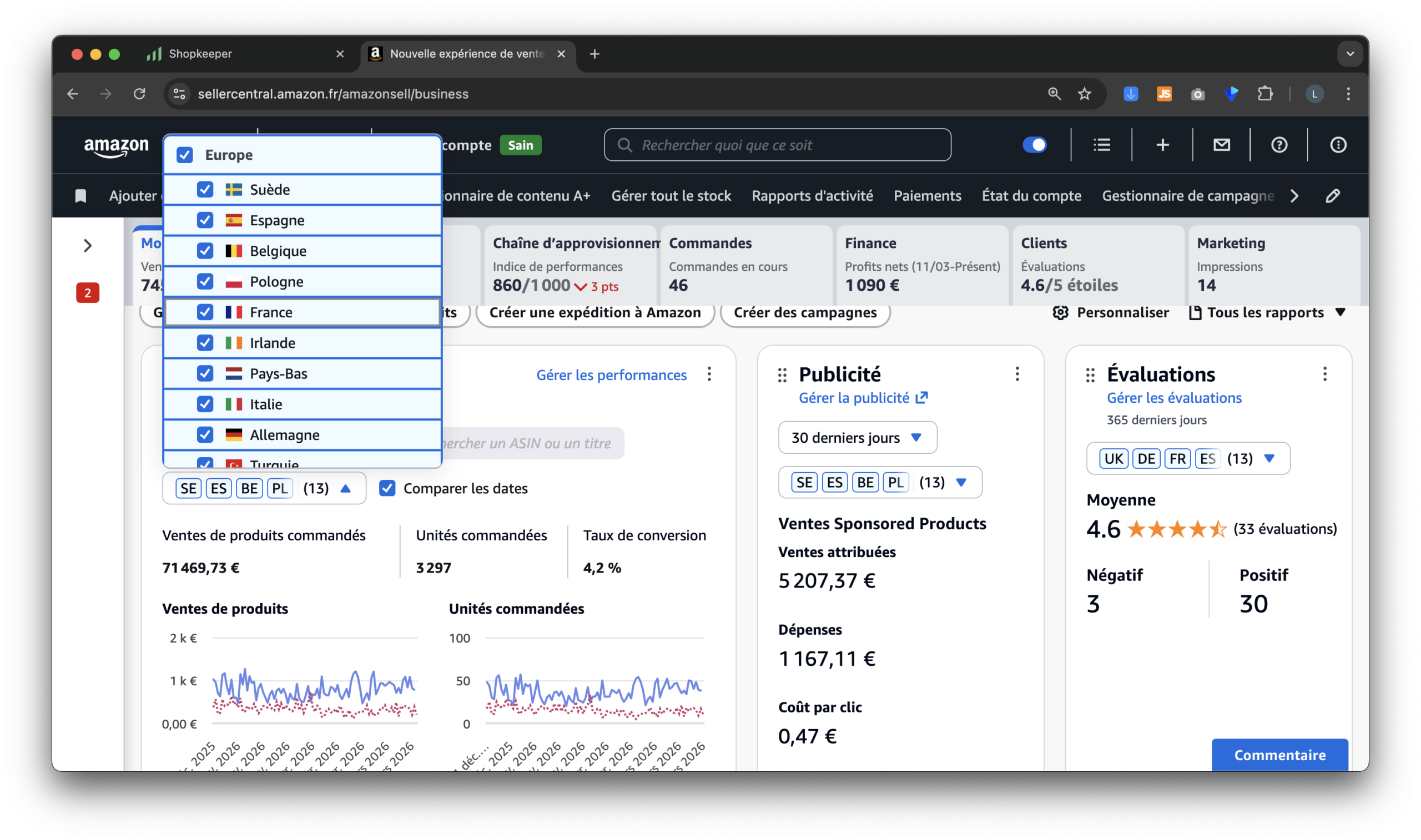Open the Paiements menu item
The width and height of the screenshot is (1421, 840).
point(927,196)
